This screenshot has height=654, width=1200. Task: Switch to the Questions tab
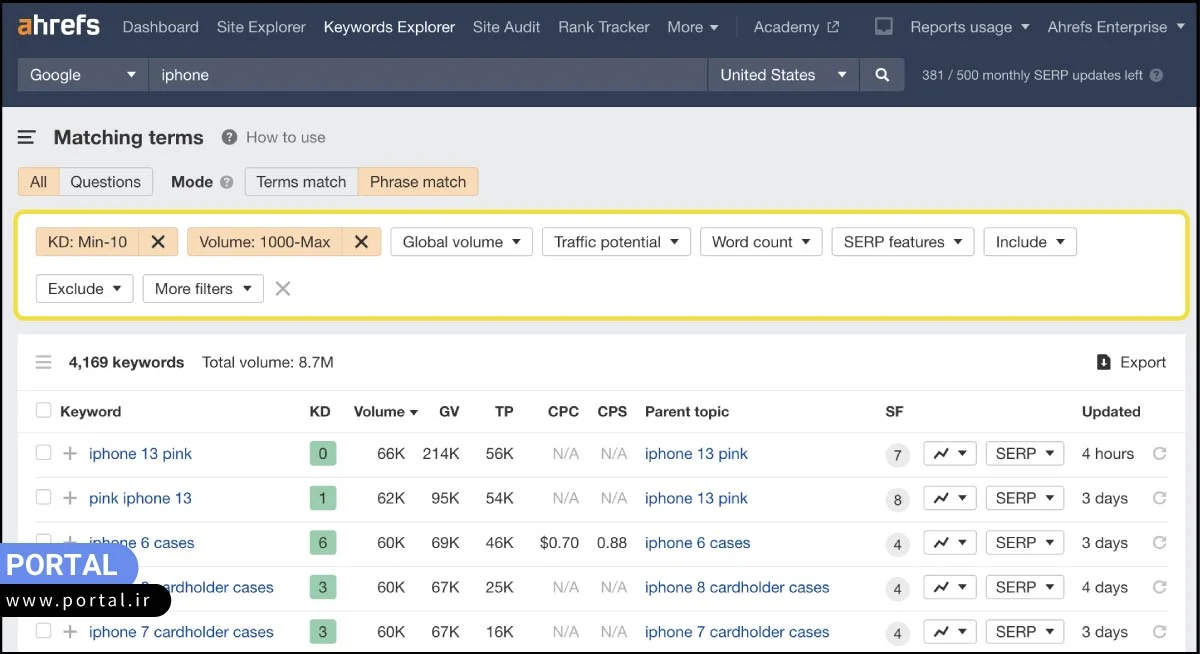click(105, 182)
